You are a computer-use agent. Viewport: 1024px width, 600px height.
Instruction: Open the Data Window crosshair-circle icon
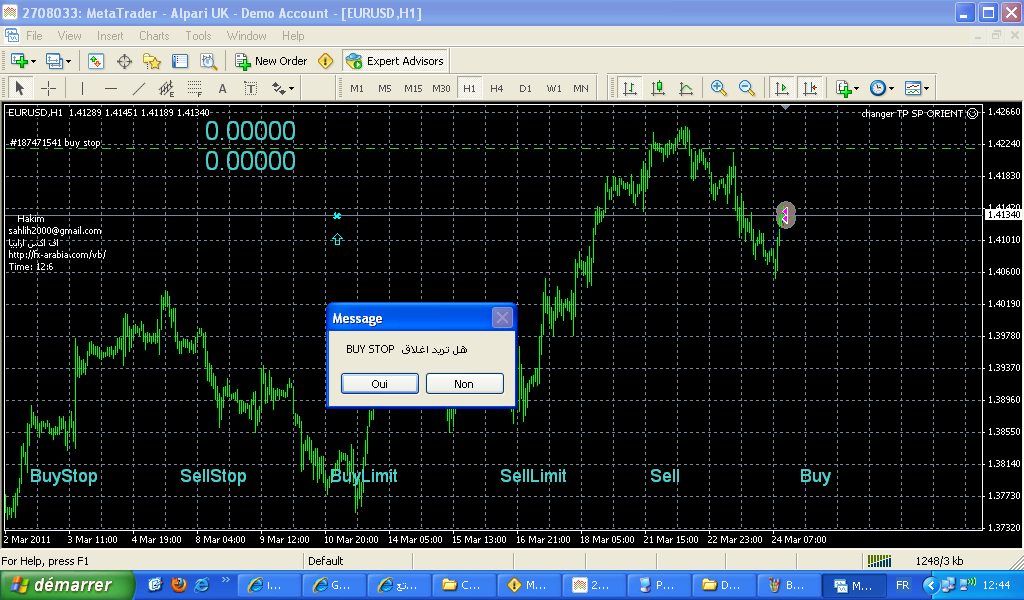[x=124, y=61]
